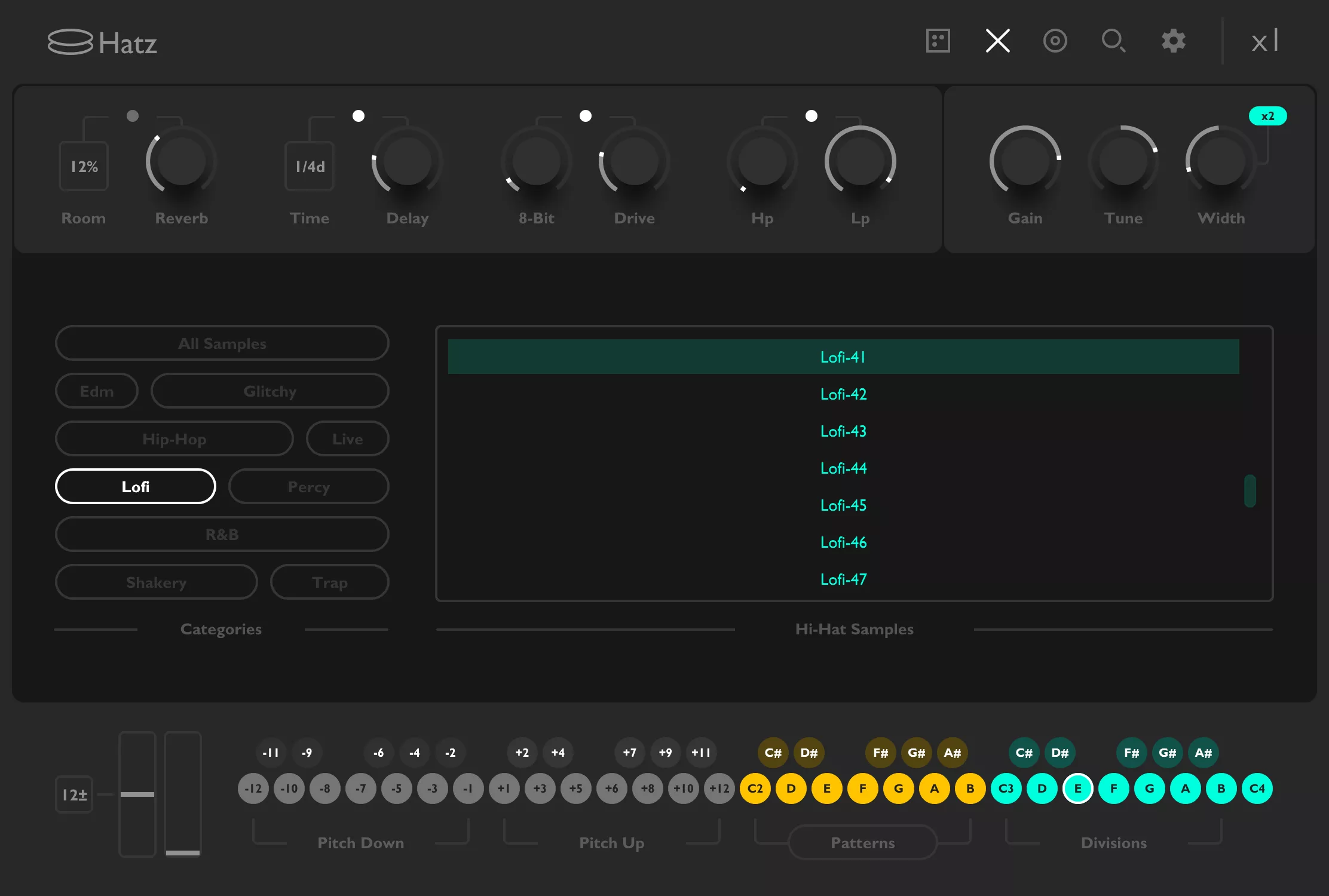The image size is (1329, 896).
Task: Switch to the Hip-Hop category
Action: (x=174, y=438)
